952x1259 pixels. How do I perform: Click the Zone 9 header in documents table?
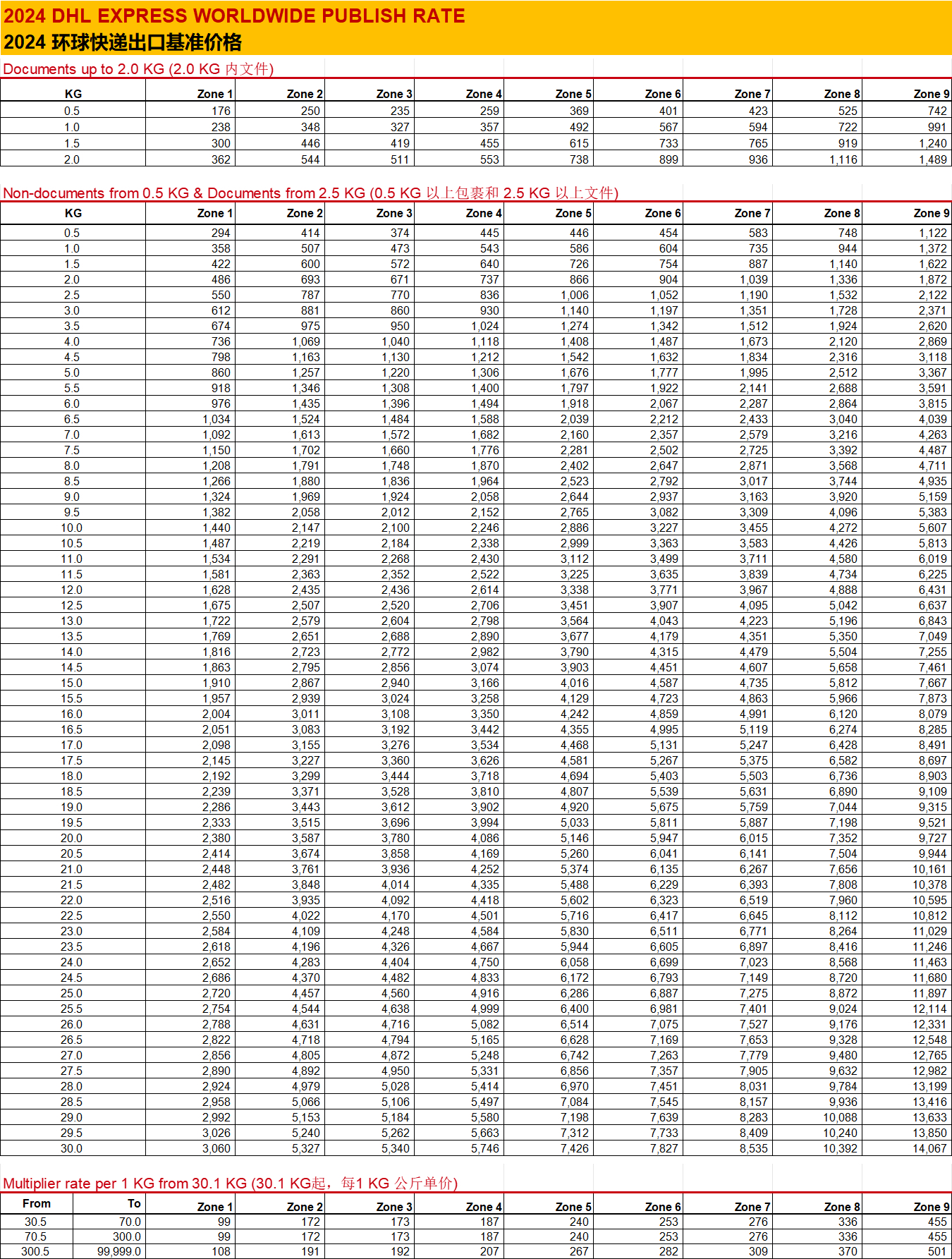coord(931,94)
